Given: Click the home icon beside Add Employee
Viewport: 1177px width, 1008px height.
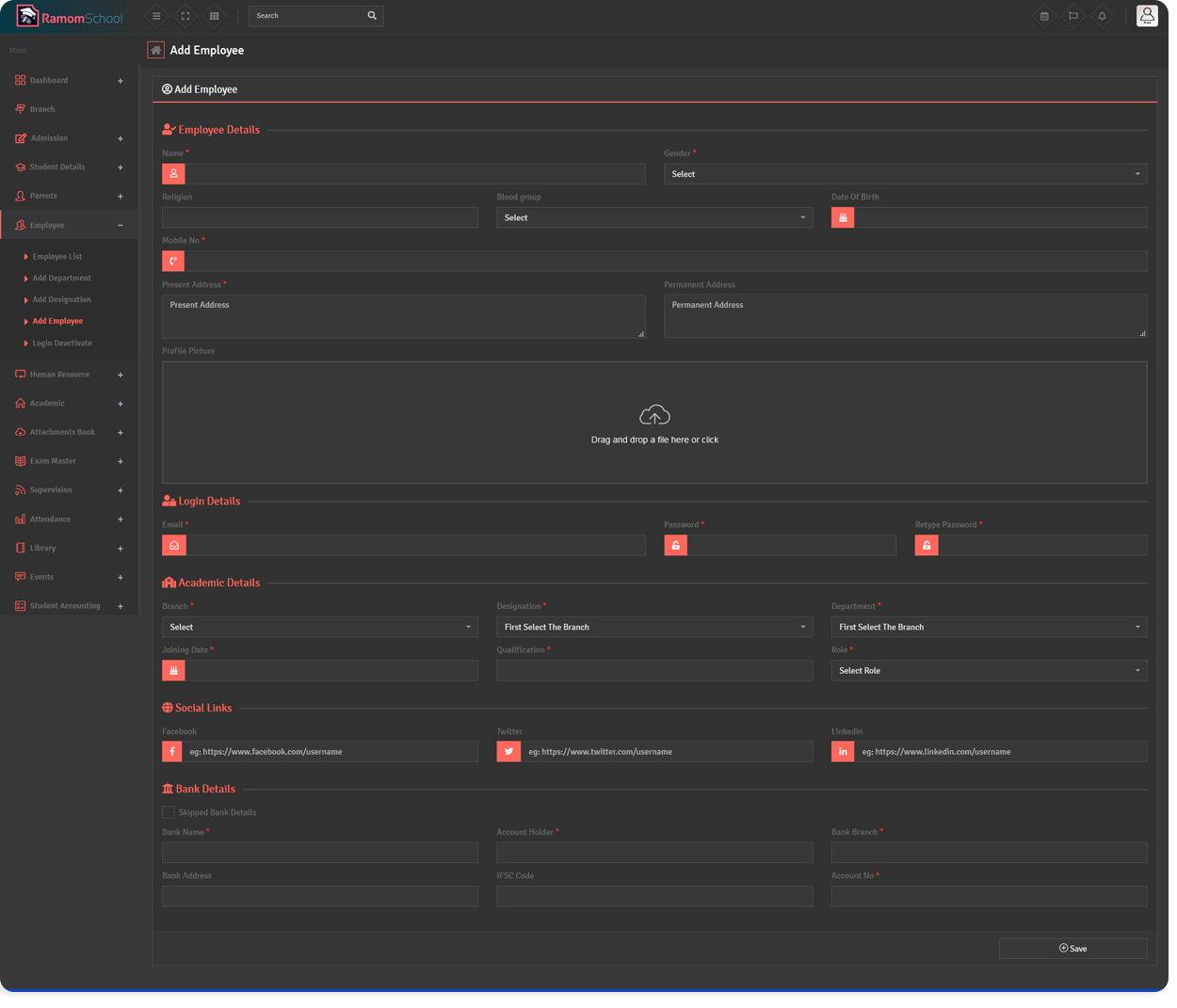Looking at the screenshot, I should point(156,51).
